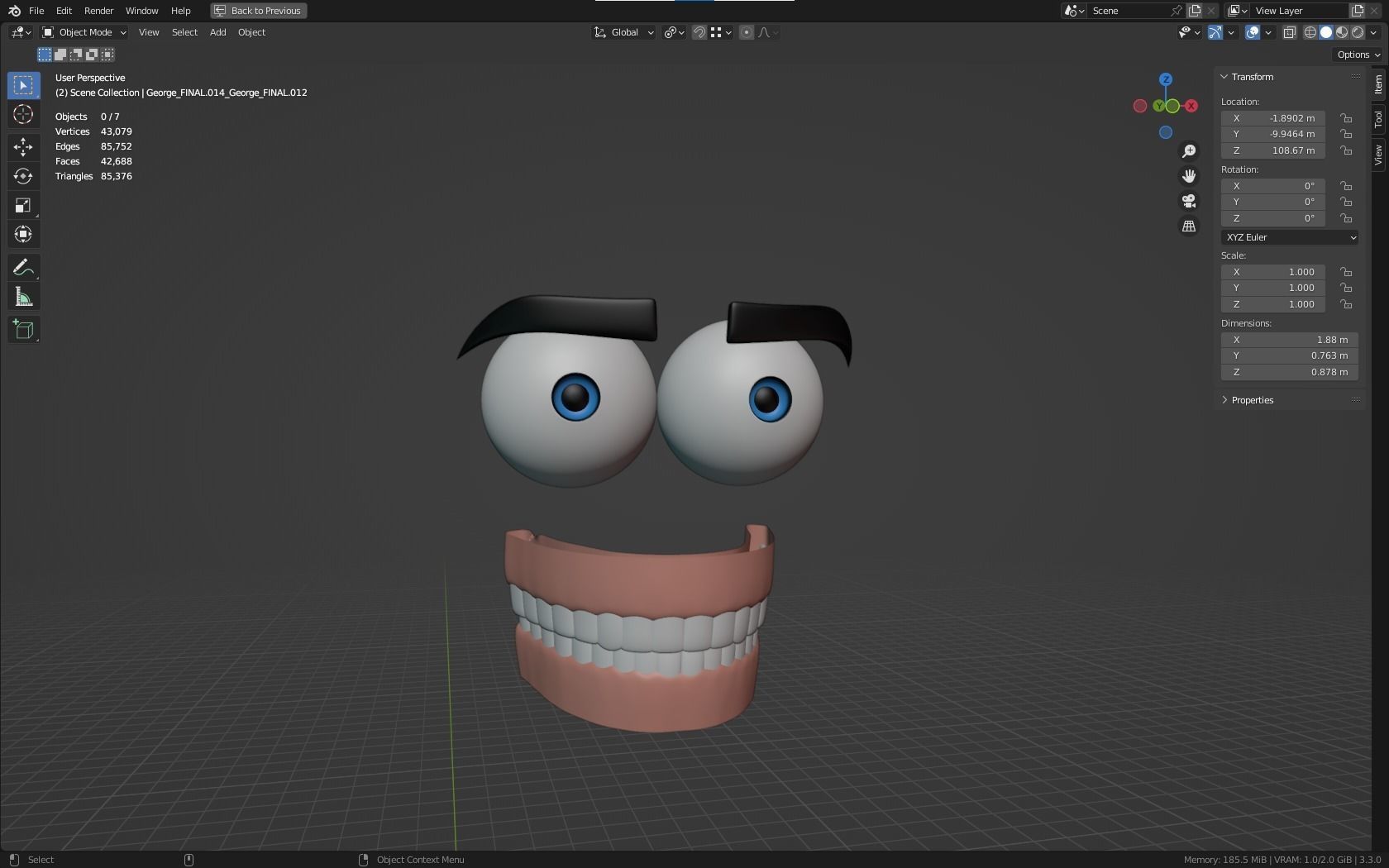Open the viewport Object menu
This screenshot has width=1389, height=868.
251,32
